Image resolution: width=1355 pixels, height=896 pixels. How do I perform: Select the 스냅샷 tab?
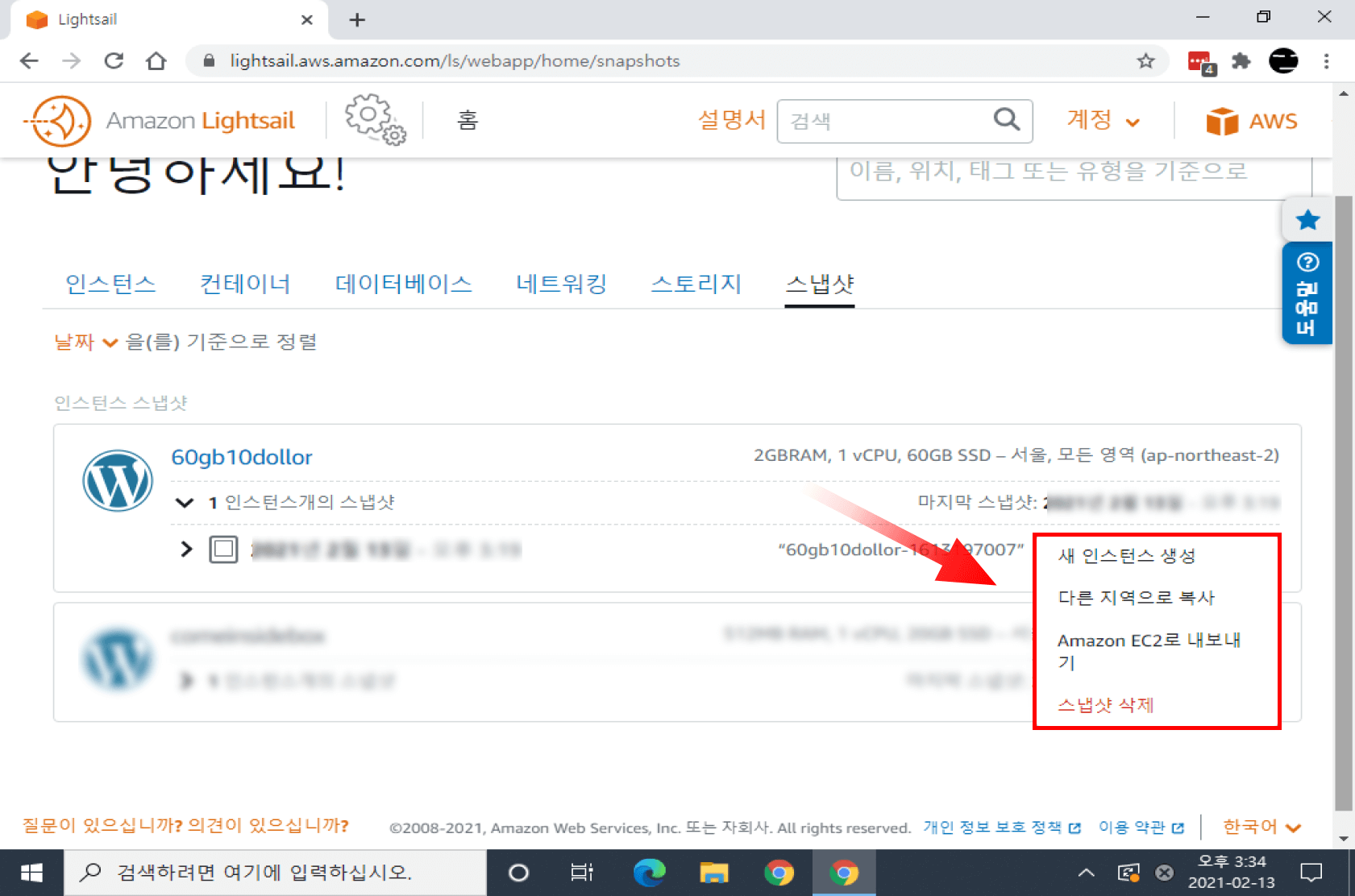coord(820,284)
